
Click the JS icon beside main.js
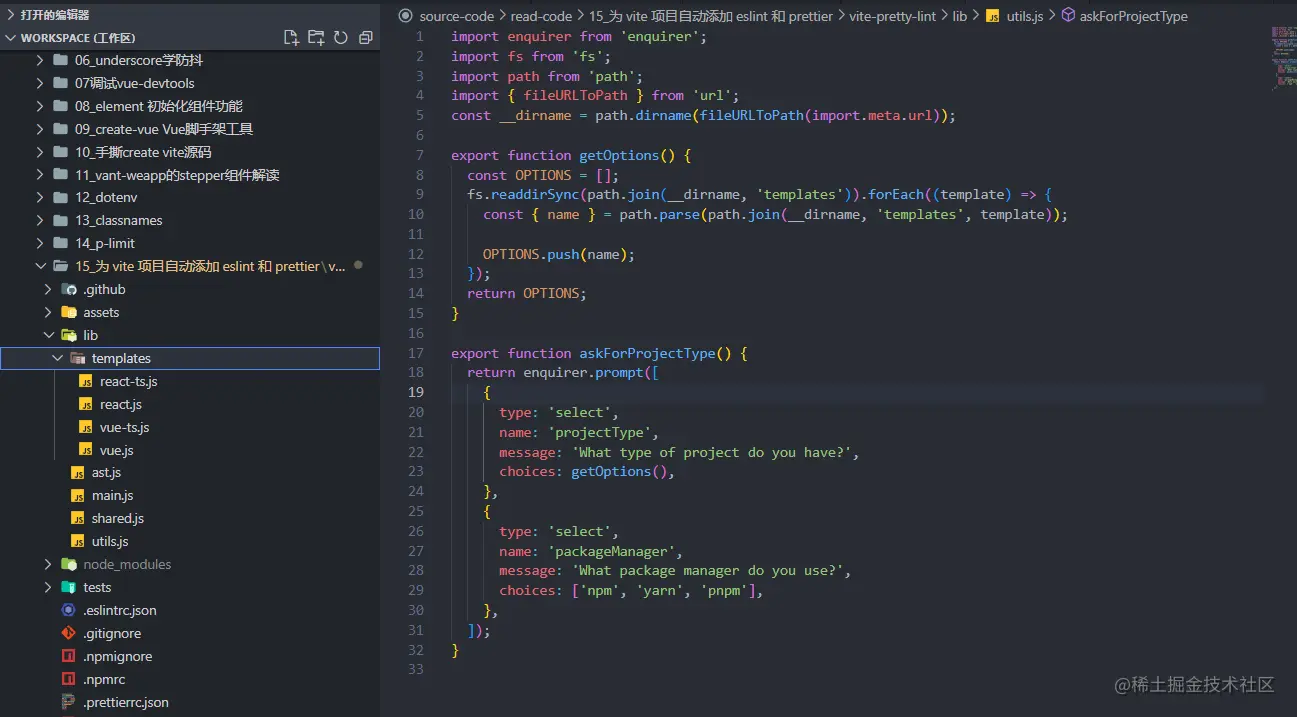(x=78, y=496)
